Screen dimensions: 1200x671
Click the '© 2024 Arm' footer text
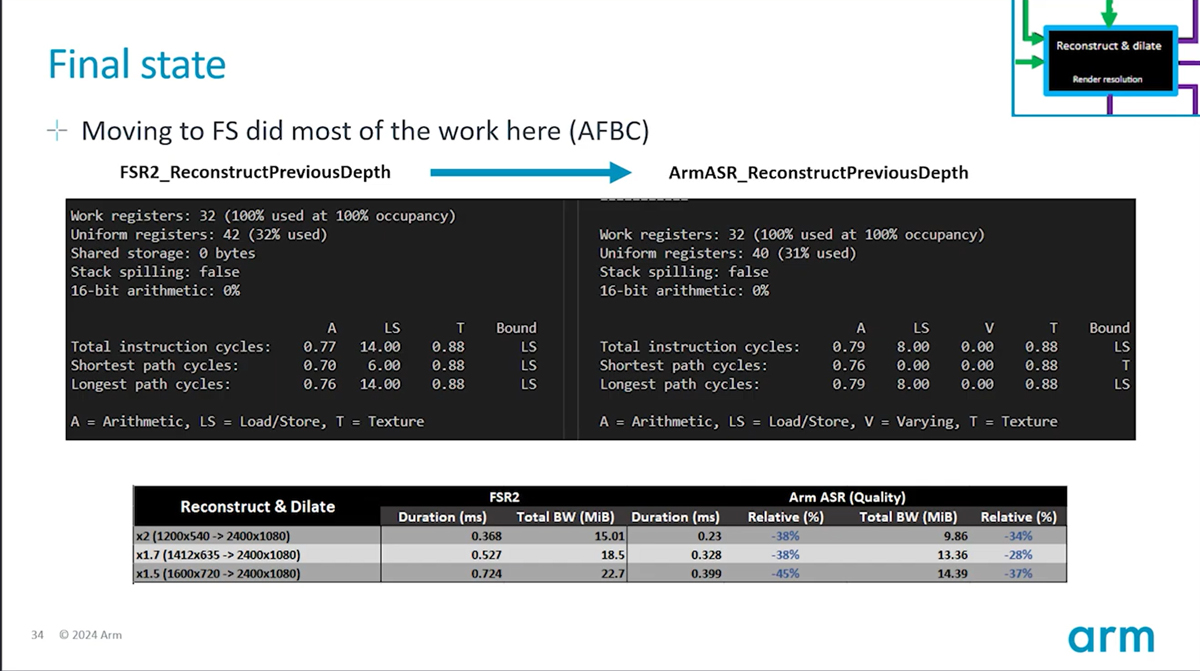pyautogui.click(x=90, y=635)
